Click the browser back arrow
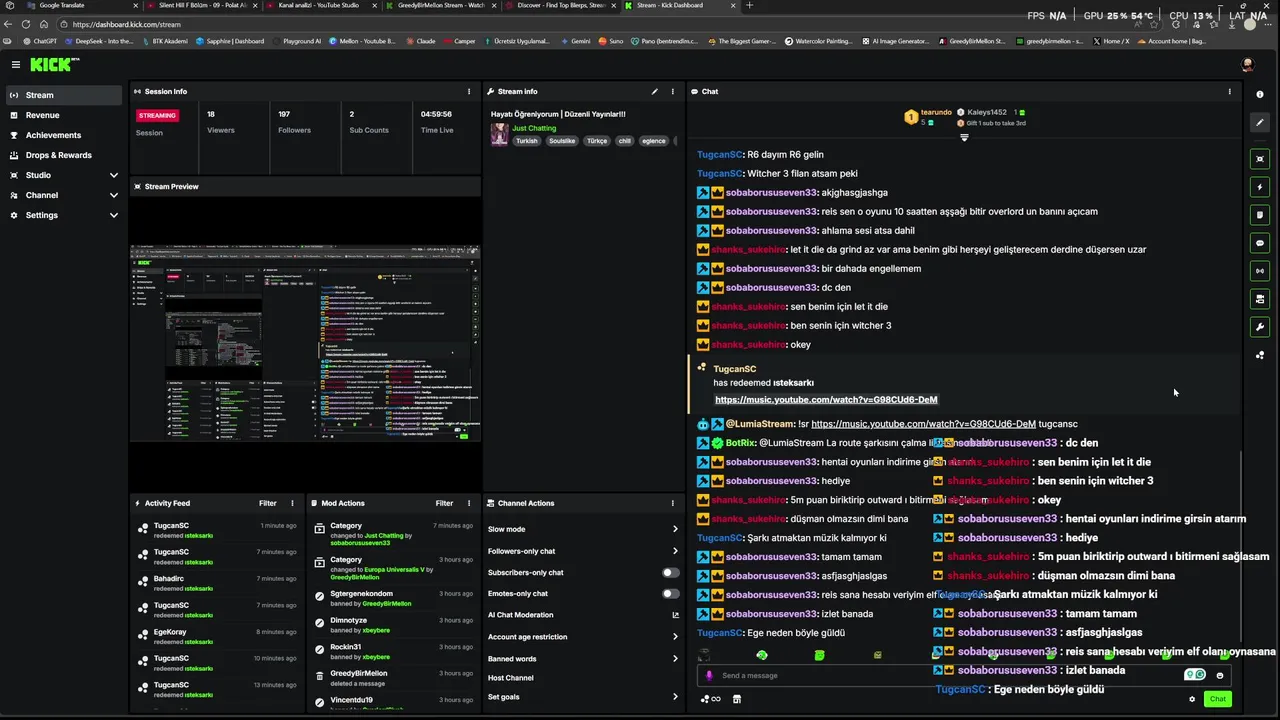Screen dimensions: 1280x720 pyautogui.click(x=10, y=24)
